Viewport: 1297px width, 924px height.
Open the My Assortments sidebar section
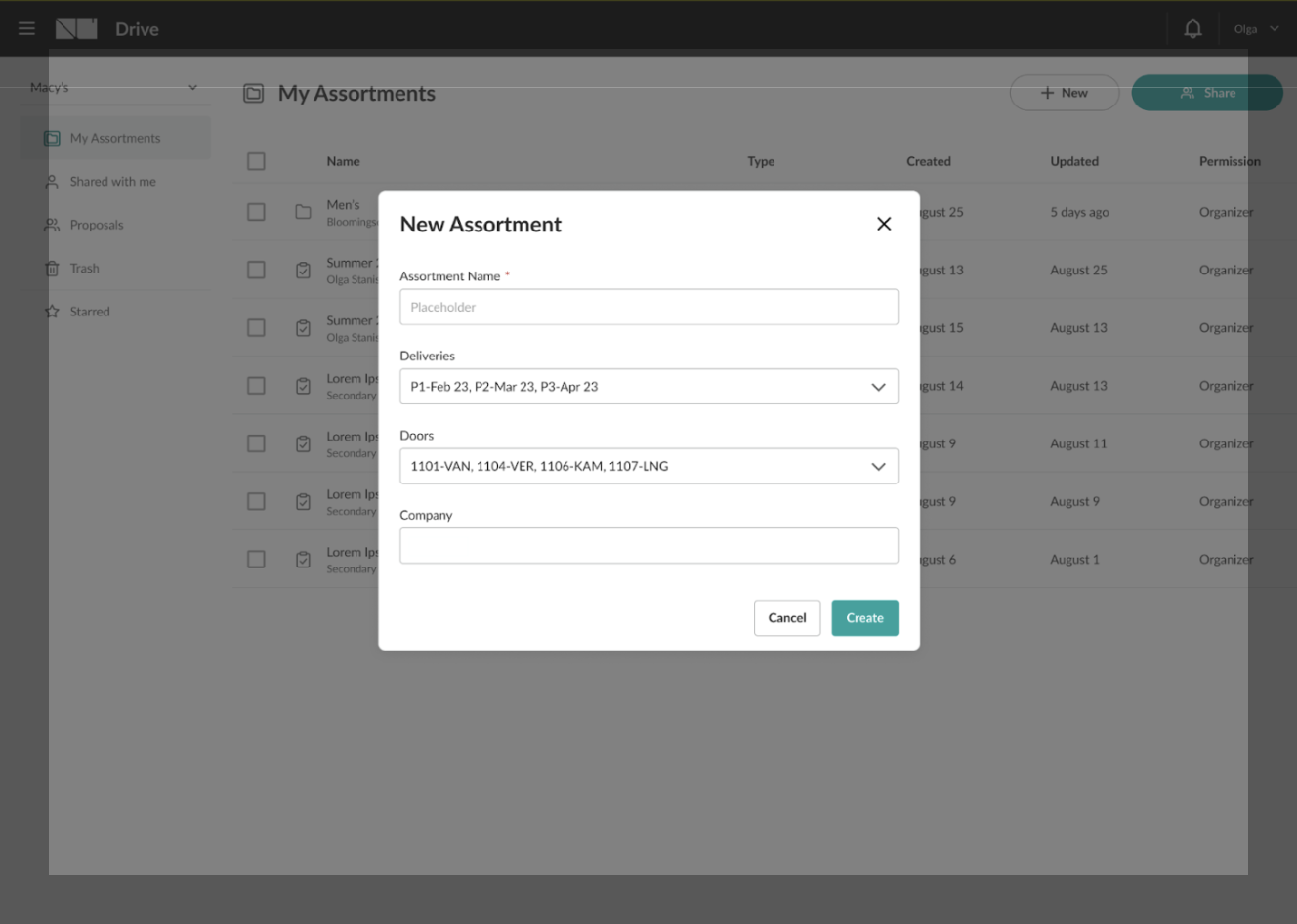point(114,137)
